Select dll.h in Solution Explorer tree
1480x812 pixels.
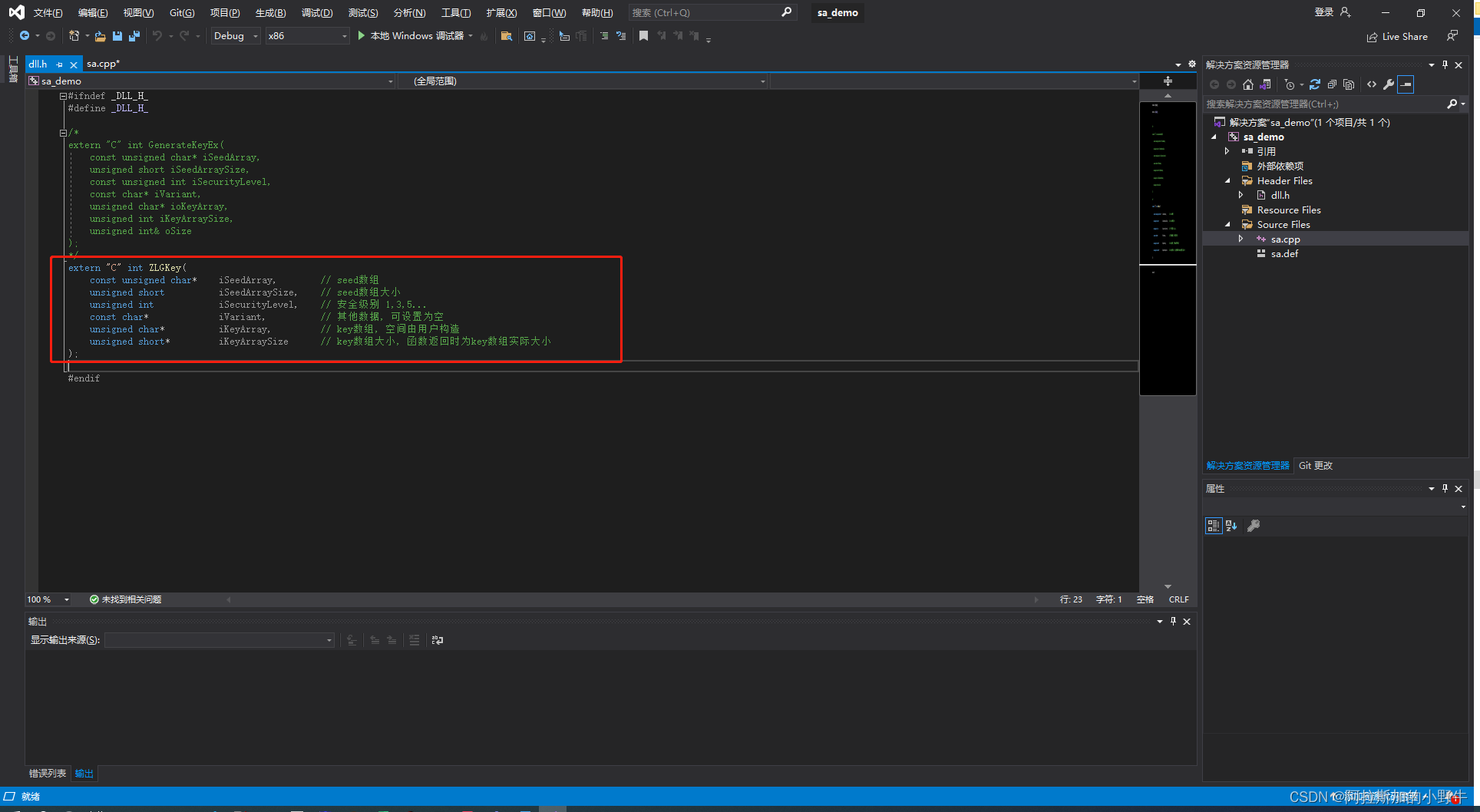tap(1280, 196)
